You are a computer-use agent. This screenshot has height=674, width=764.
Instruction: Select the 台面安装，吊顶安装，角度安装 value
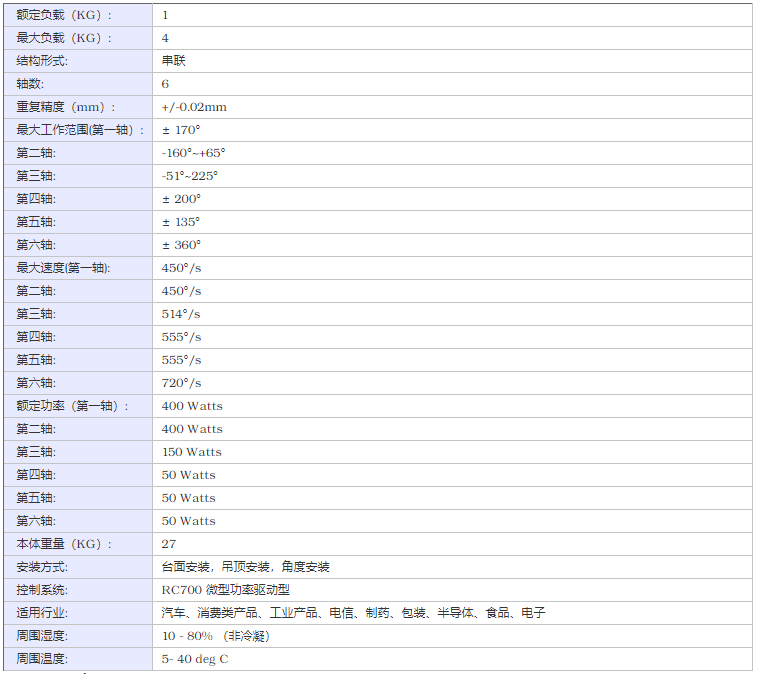pyautogui.click(x=245, y=567)
